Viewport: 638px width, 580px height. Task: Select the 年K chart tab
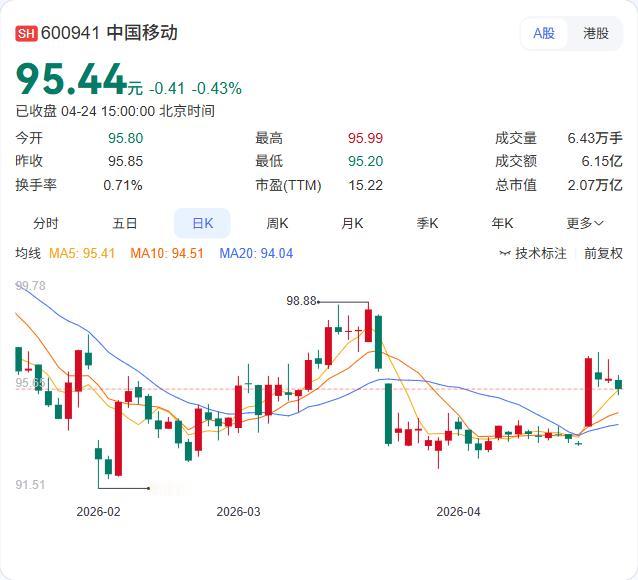click(502, 223)
